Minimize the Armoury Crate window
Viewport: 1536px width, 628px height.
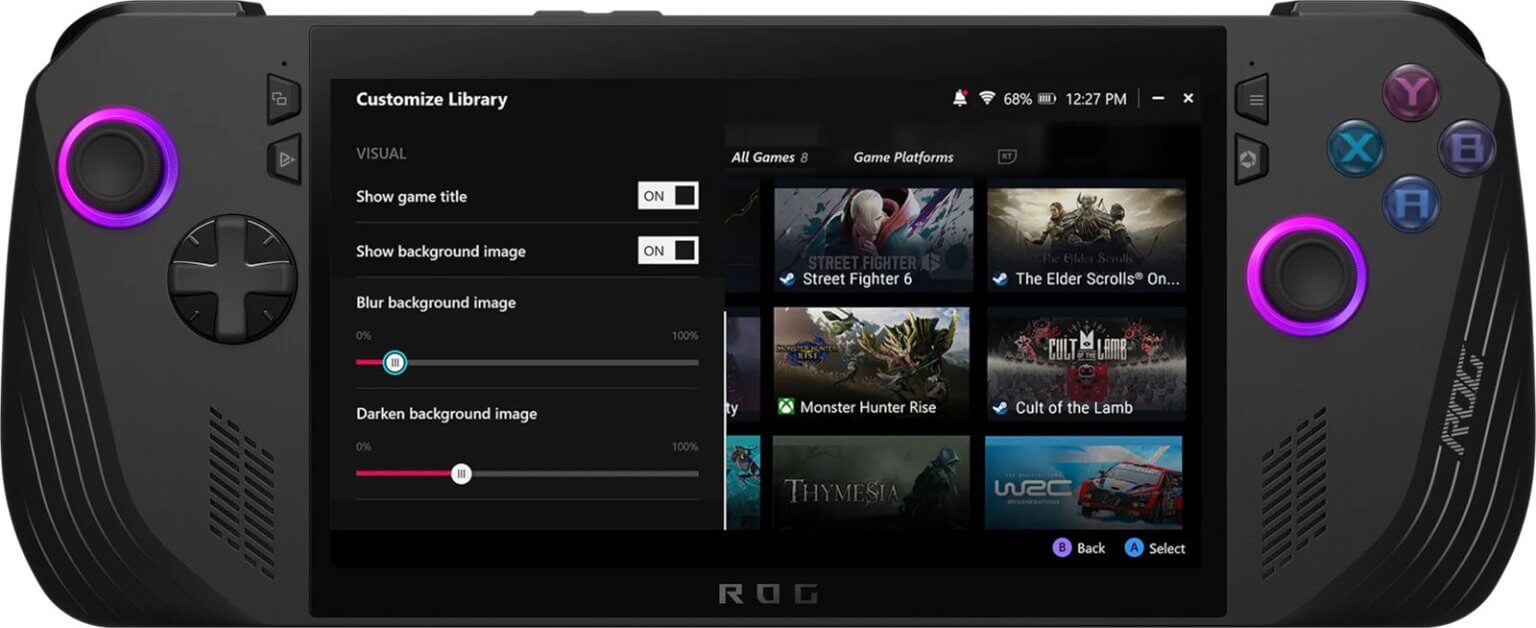1158,98
